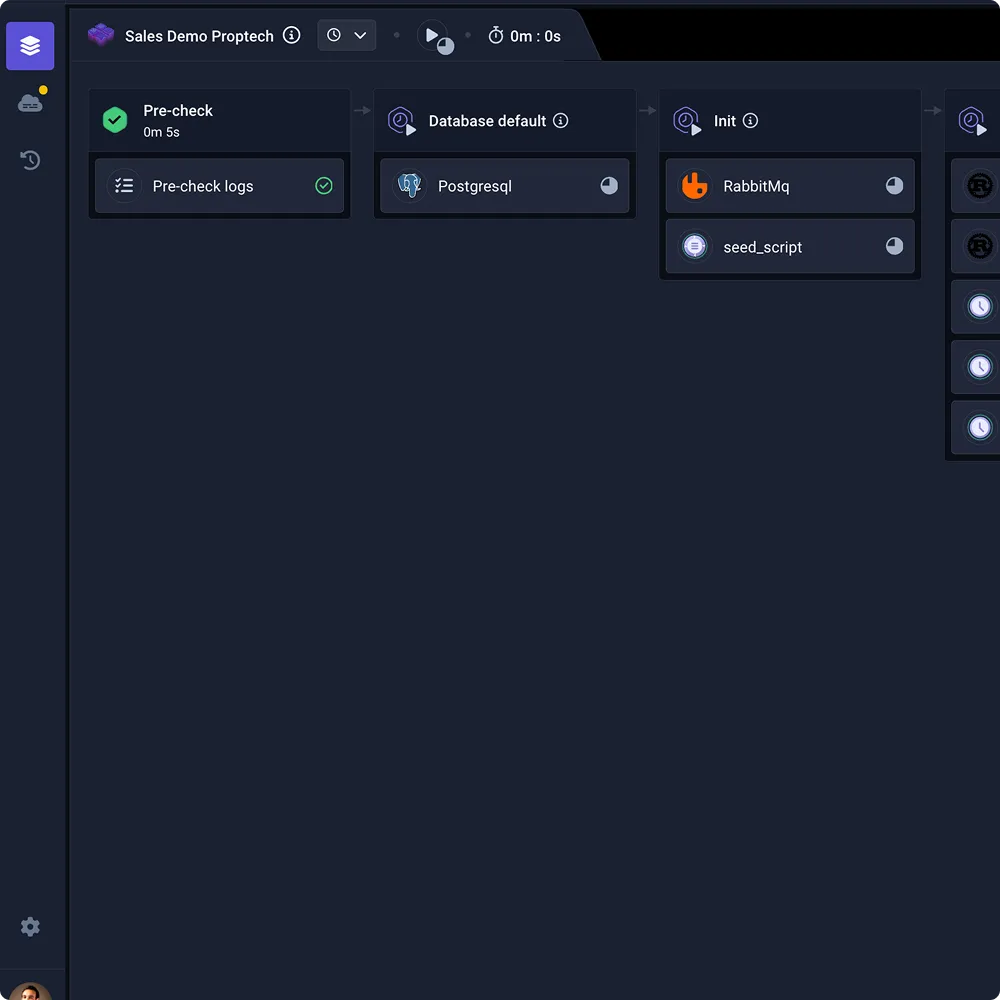The width and height of the screenshot is (1000, 1000).
Task: Show info for Init stage
Action: coord(751,121)
